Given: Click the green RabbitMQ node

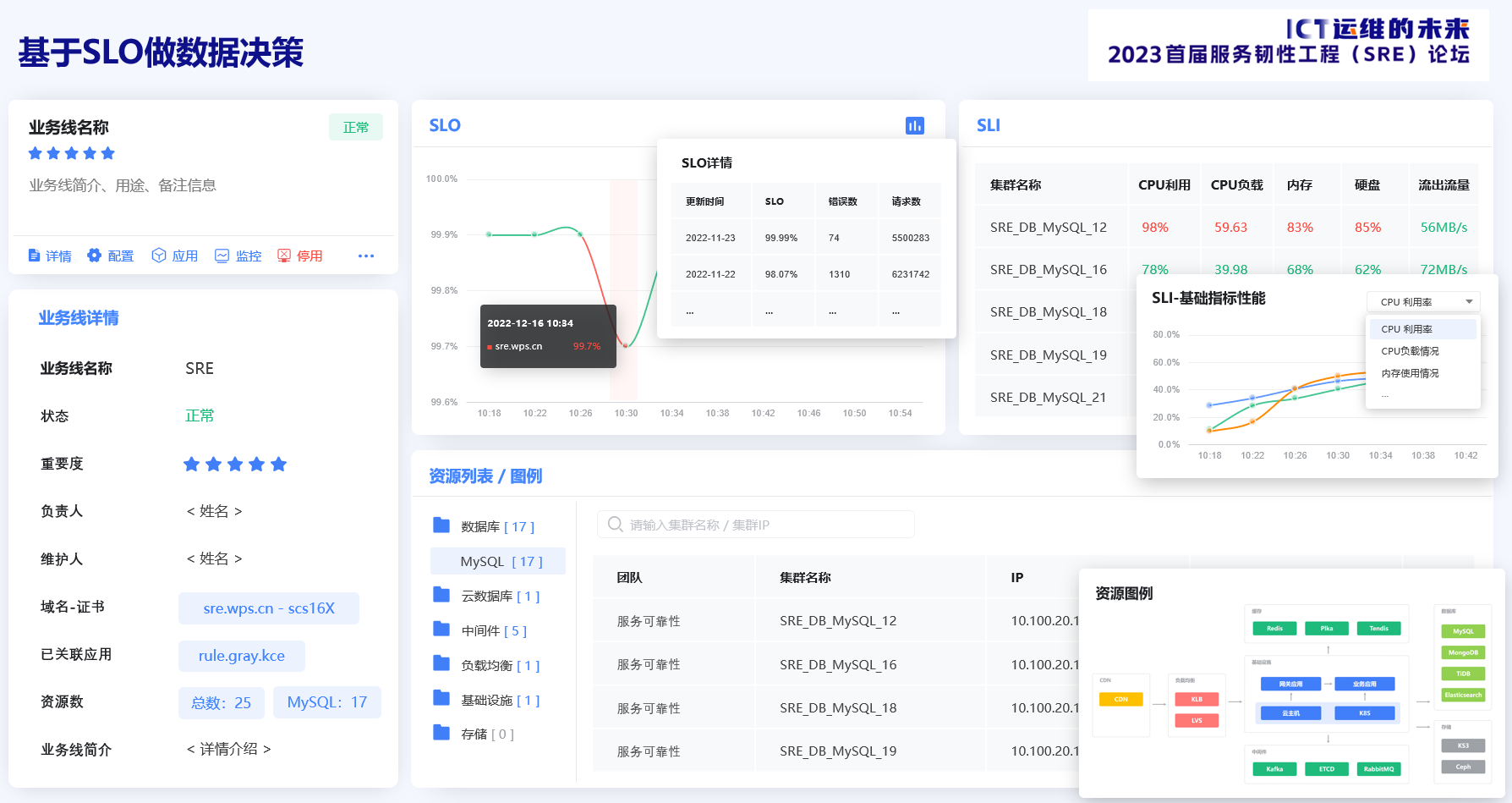Looking at the screenshot, I should click(1378, 769).
